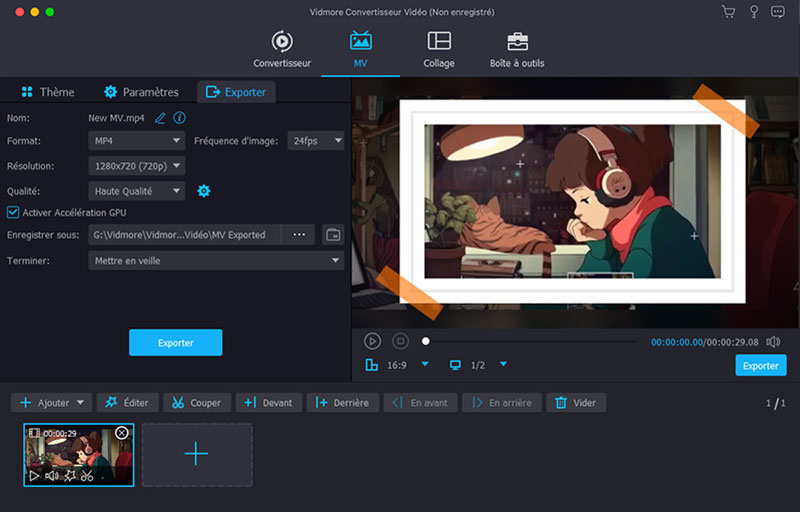Click the Exporter button under preview
This screenshot has width=800, height=512.
761,366
